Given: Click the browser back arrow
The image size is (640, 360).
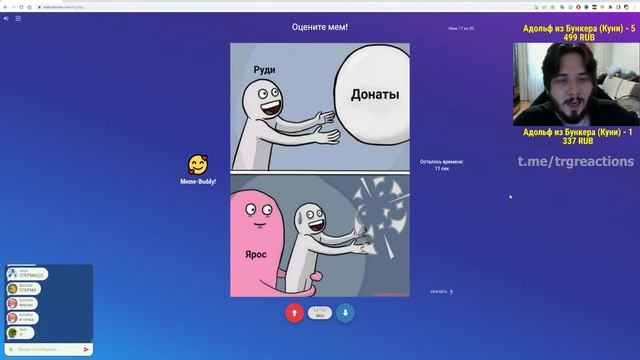Looking at the screenshot, I should 5,7.
